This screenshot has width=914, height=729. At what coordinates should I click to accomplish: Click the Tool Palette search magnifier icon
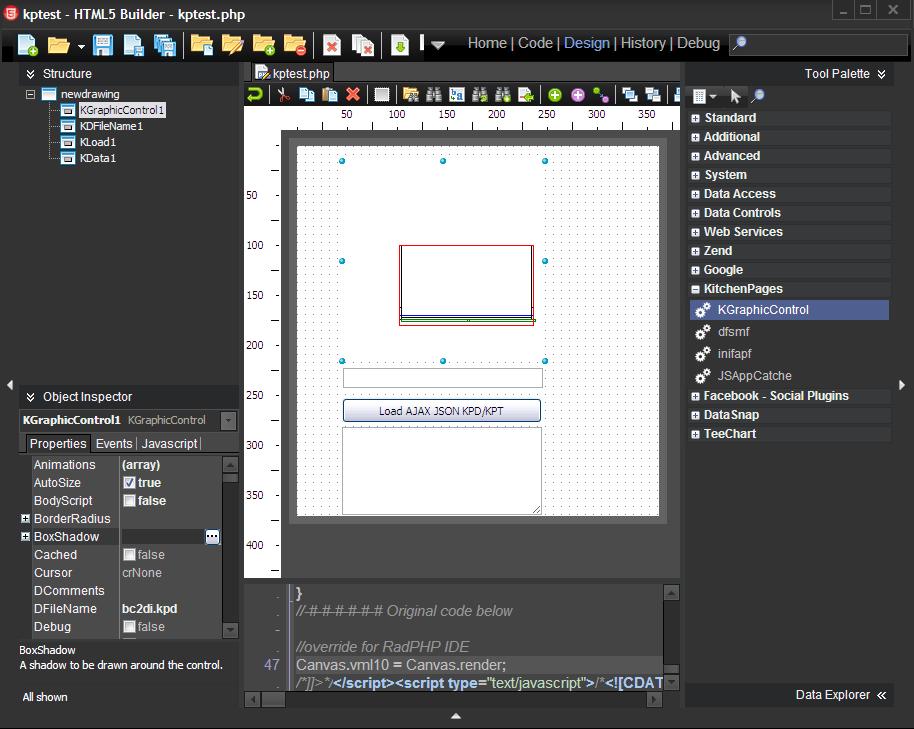[x=758, y=96]
